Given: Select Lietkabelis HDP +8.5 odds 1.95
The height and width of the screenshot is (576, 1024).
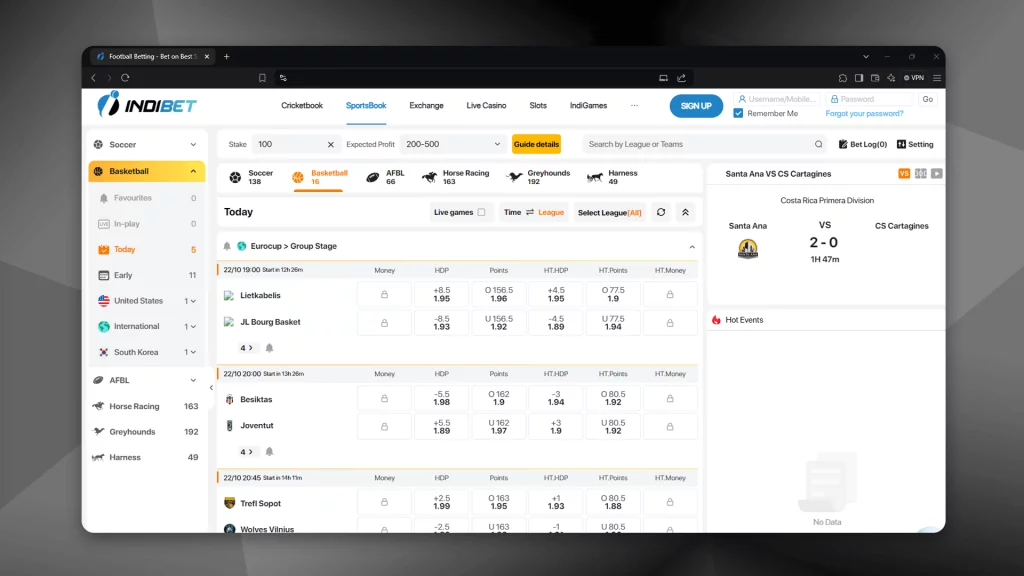Looking at the screenshot, I should pos(441,295).
